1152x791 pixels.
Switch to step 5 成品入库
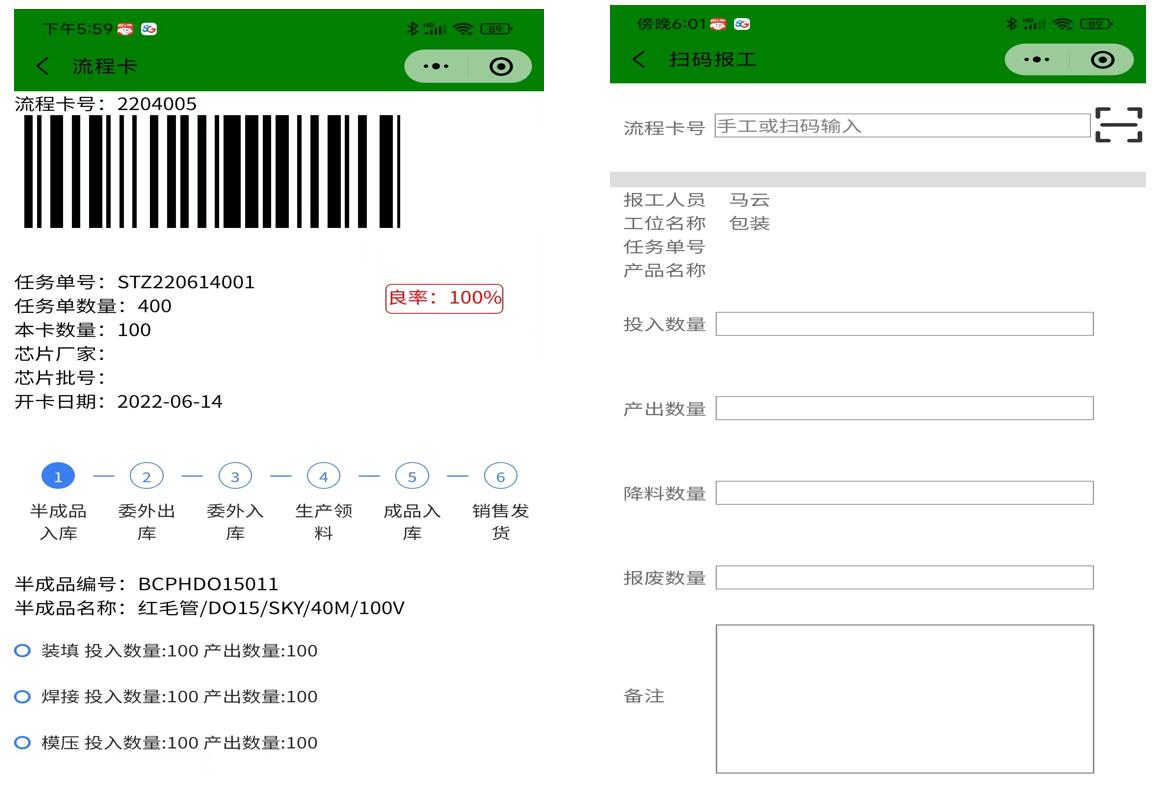pyautogui.click(x=412, y=477)
